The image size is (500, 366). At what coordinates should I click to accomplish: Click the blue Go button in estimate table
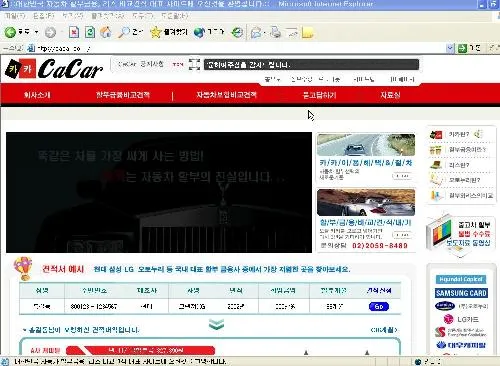tap(379, 306)
